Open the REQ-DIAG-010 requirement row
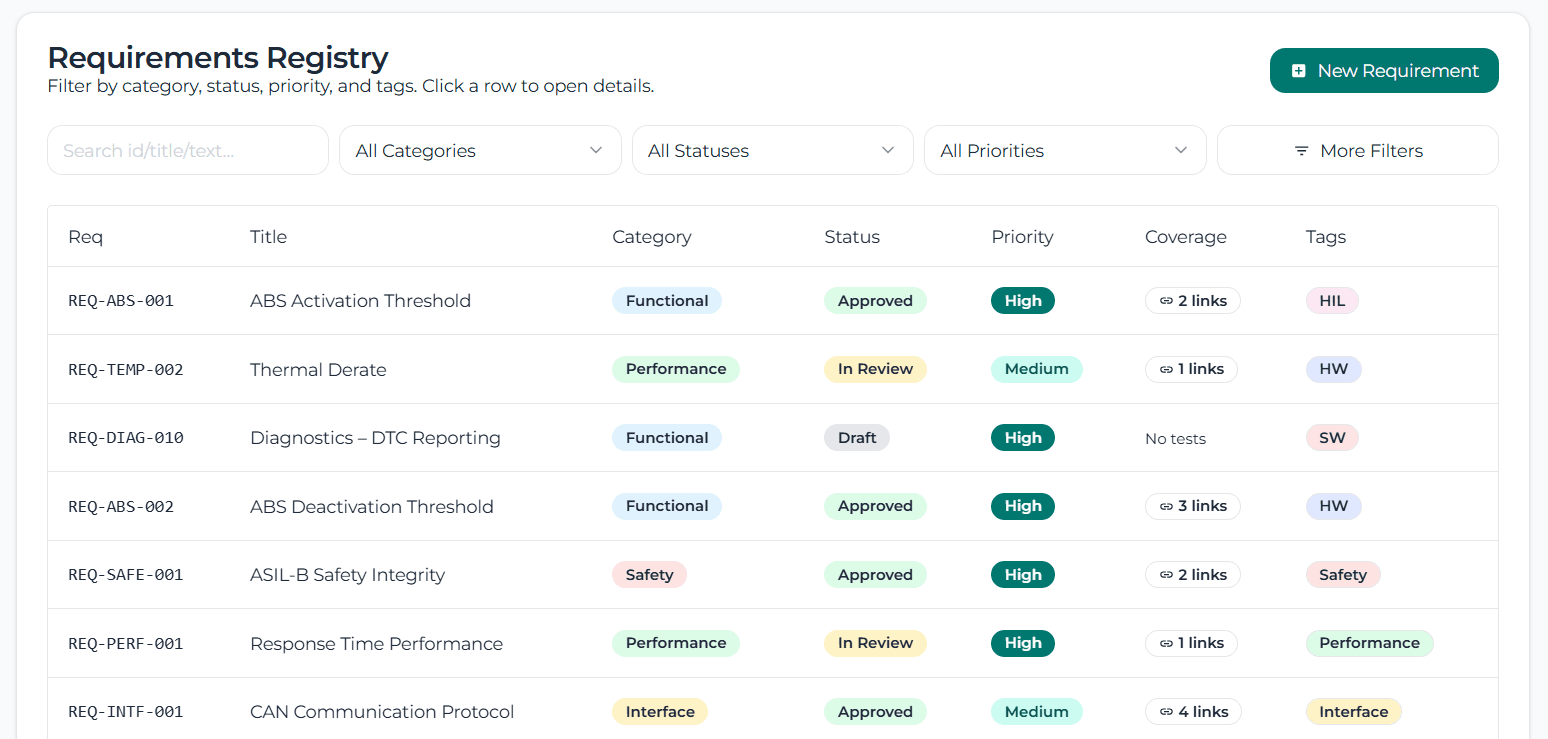The height and width of the screenshot is (739, 1548). (375, 438)
